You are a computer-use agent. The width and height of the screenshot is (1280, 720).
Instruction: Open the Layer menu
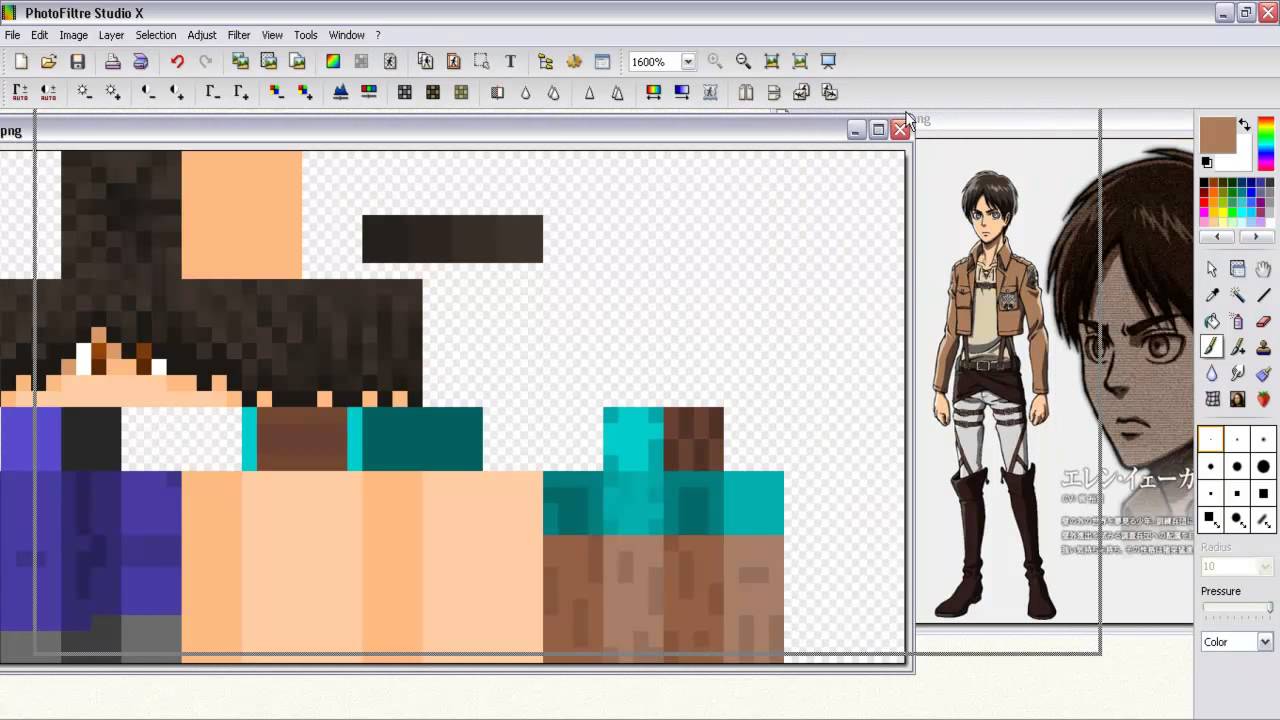111,35
